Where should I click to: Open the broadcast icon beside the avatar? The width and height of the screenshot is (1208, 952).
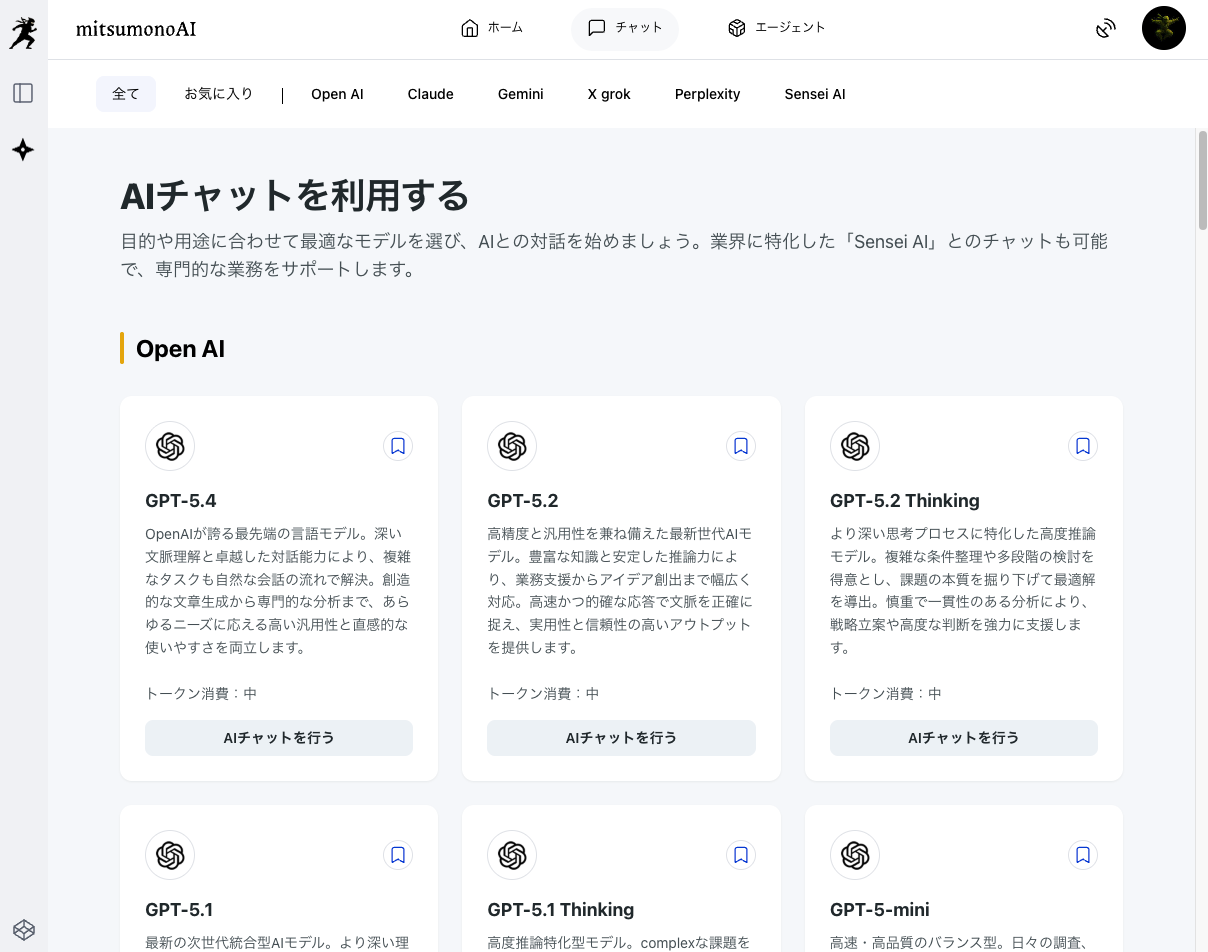[1105, 28]
